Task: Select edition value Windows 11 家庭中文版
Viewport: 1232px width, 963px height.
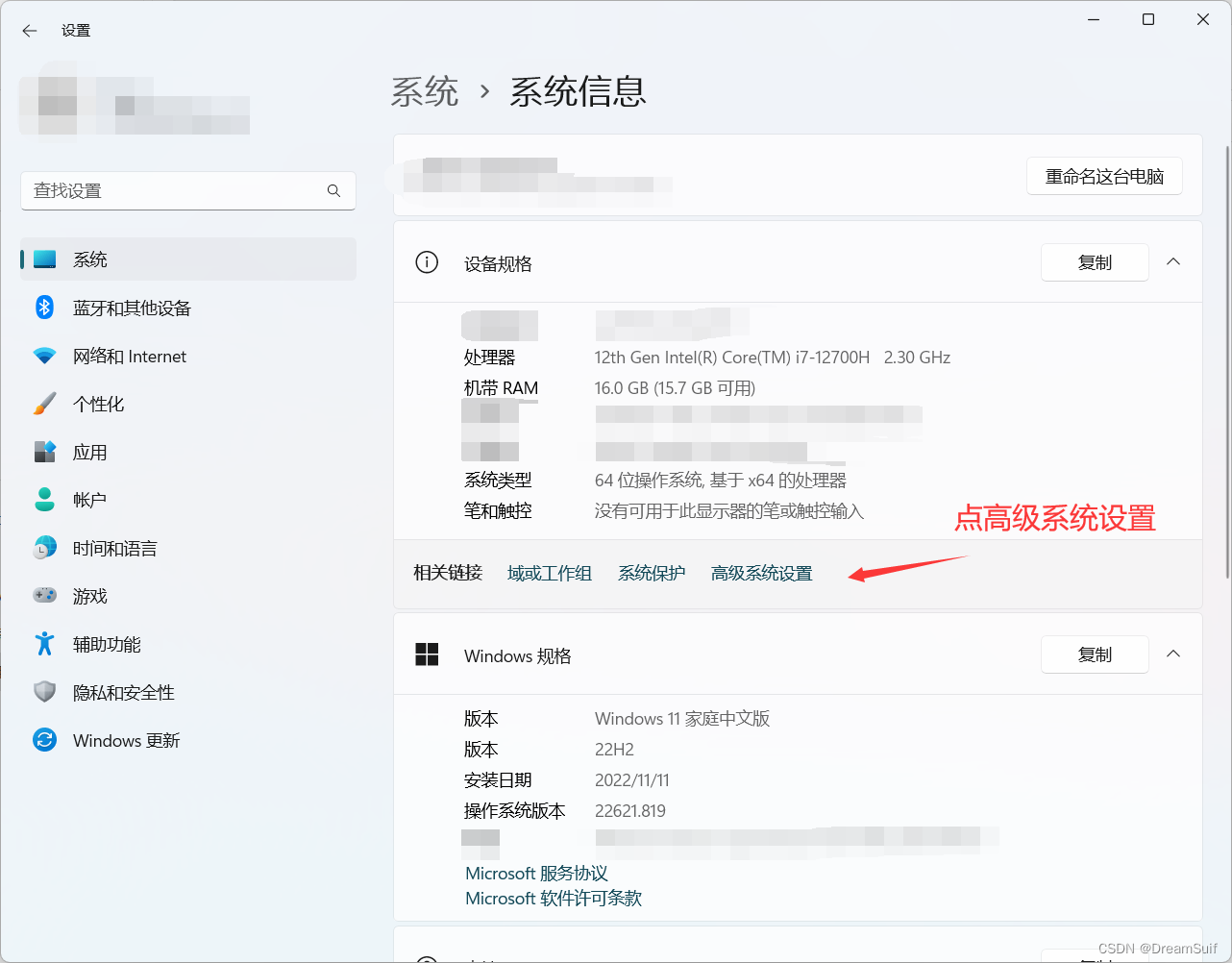Action: (682, 719)
